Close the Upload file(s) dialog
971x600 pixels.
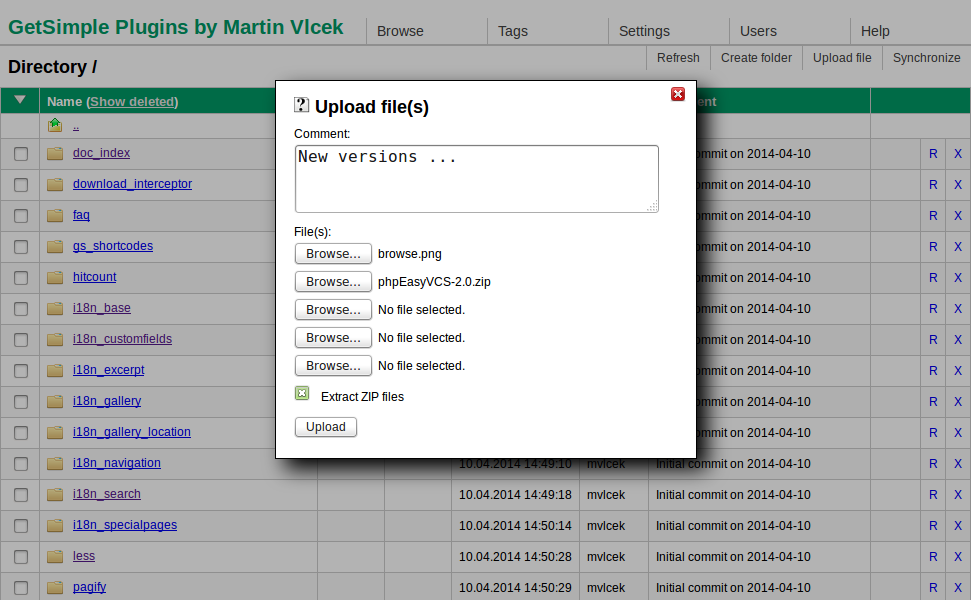click(x=678, y=94)
